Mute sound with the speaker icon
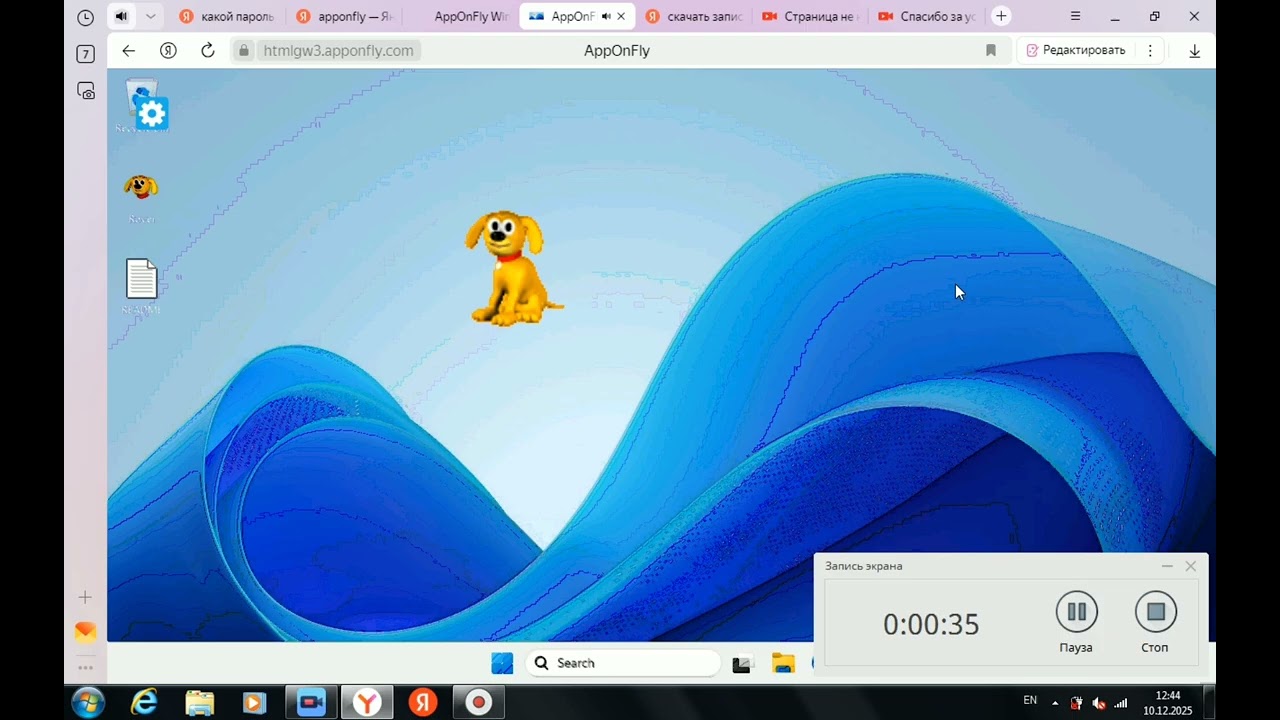Viewport: 1280px width, 720px height. 121,16
